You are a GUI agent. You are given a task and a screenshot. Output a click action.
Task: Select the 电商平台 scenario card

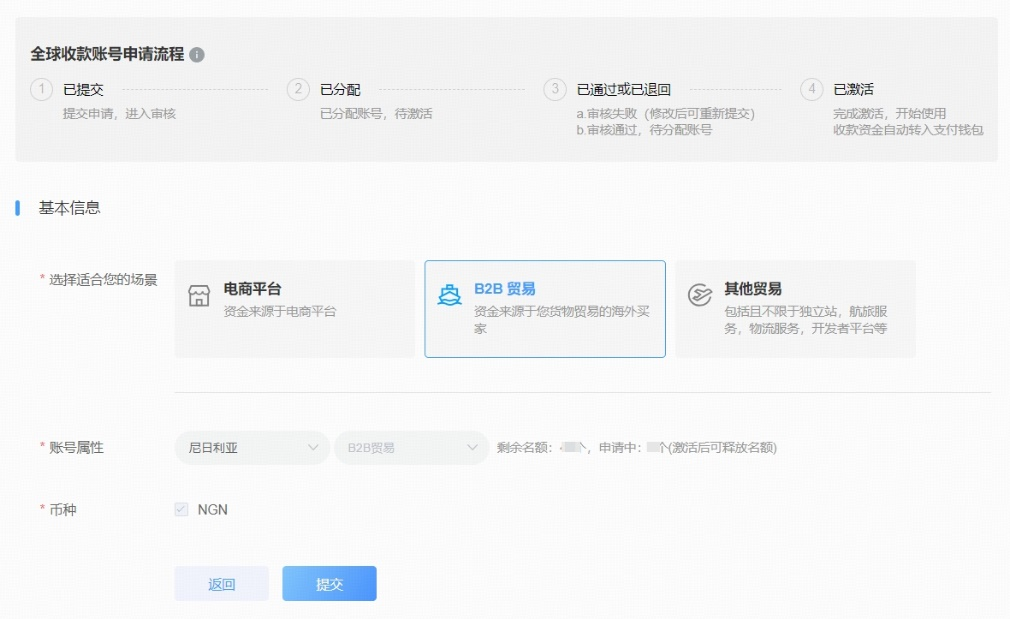click(294, 309)
